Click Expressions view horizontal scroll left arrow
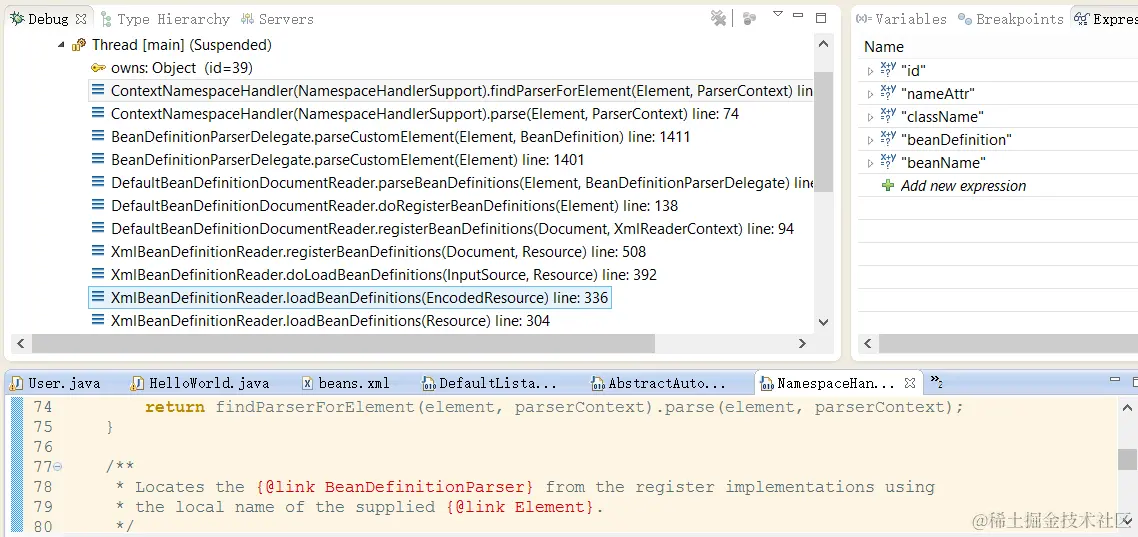Image resolution: width=1138 pixels, height=537 pixels. tap(868, 343)
